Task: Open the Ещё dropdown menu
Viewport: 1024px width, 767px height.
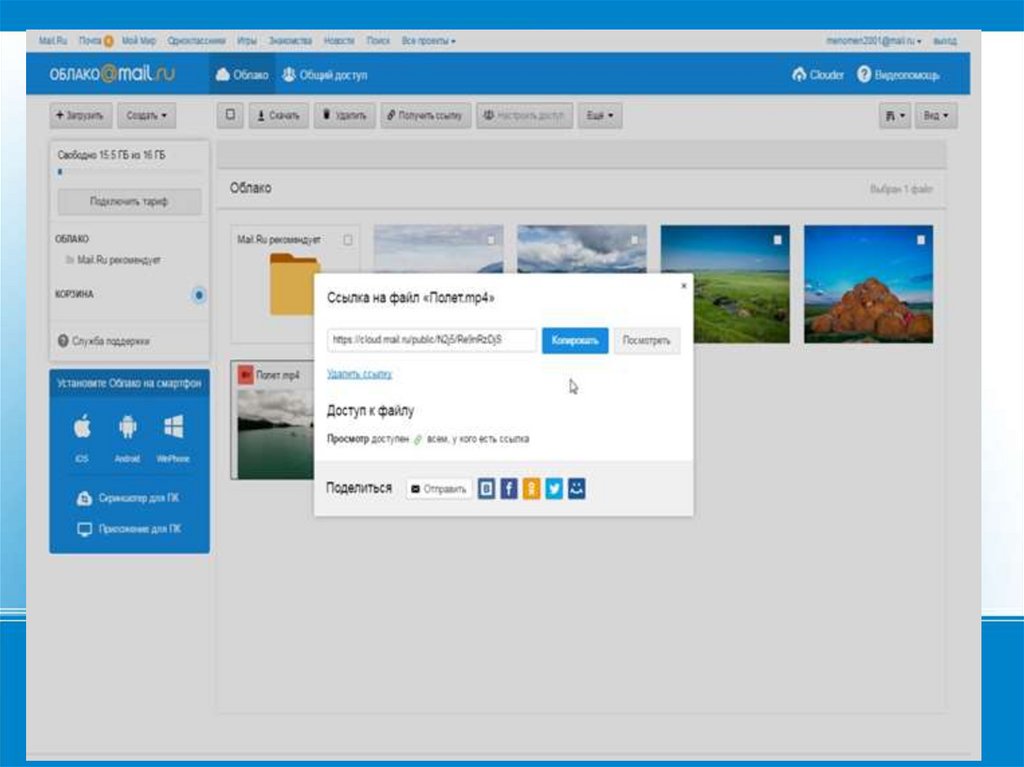Action: coord(600,116)
